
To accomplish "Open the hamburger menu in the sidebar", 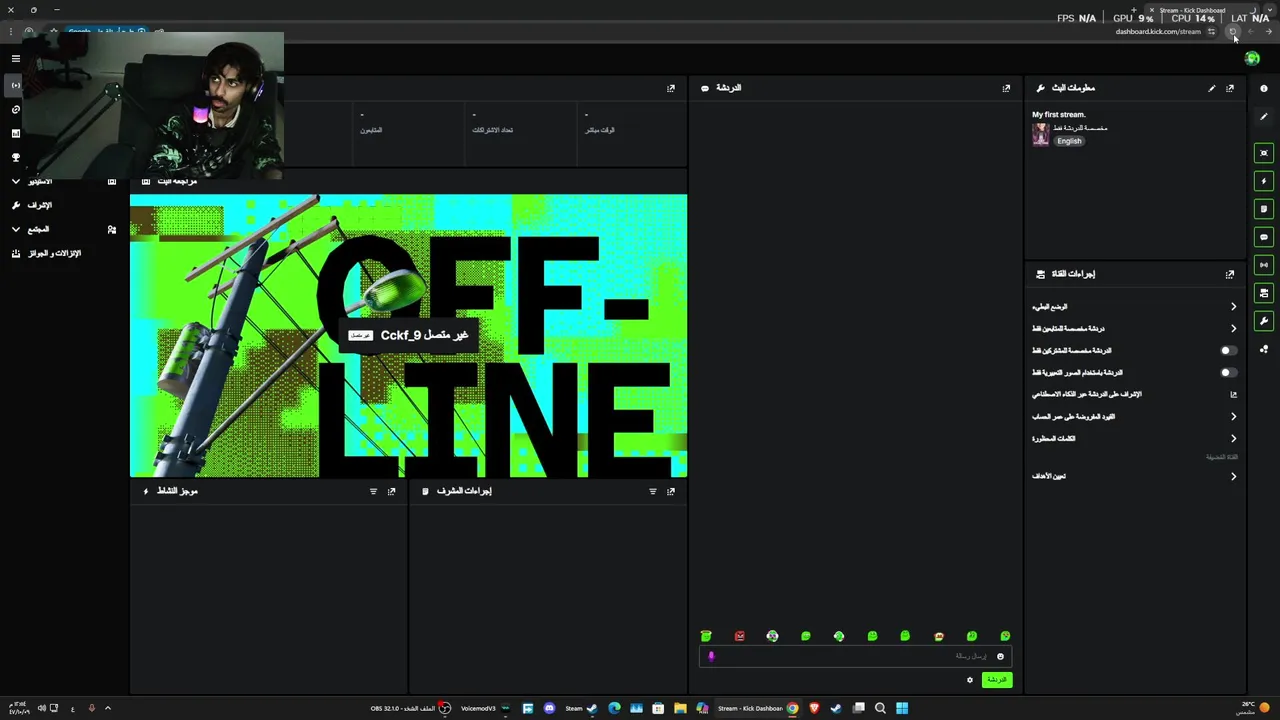I will [15, 58].
